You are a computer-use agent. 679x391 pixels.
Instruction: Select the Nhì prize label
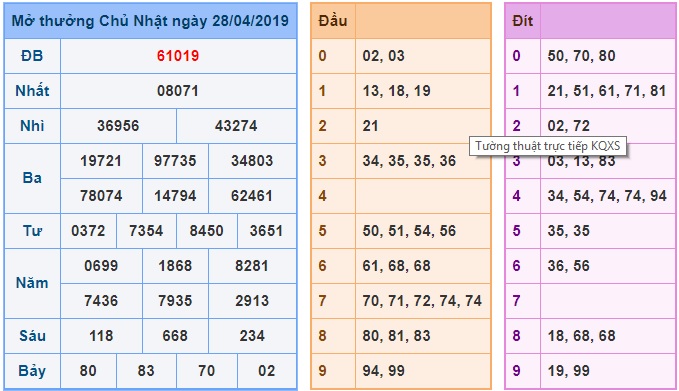[32, 126]
